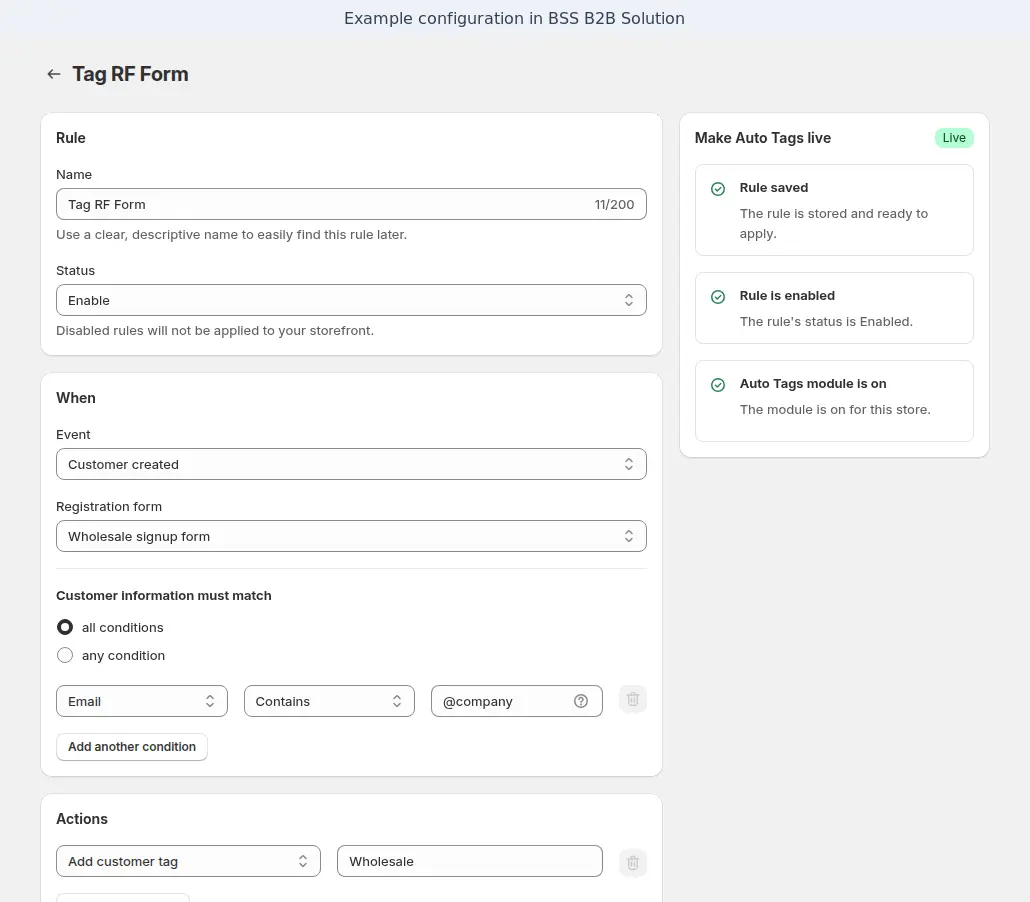Open the Event dropdown showing Customer created
Image resolution: width=1030 pixels, height=902 pixels.
(x=351, y=464)
